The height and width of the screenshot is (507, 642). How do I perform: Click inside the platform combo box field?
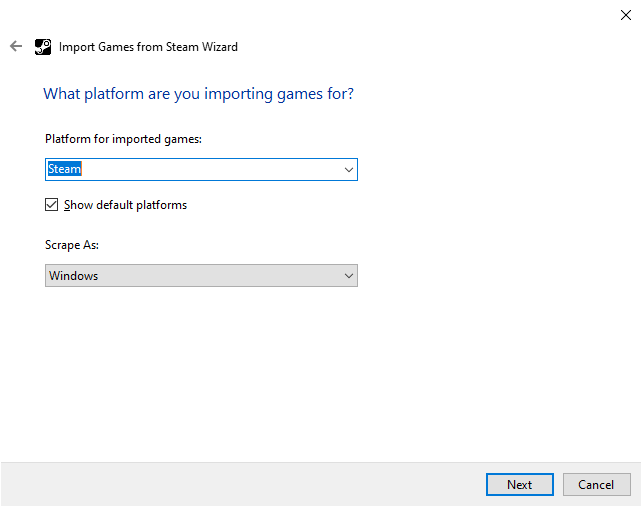pos(201,170)
